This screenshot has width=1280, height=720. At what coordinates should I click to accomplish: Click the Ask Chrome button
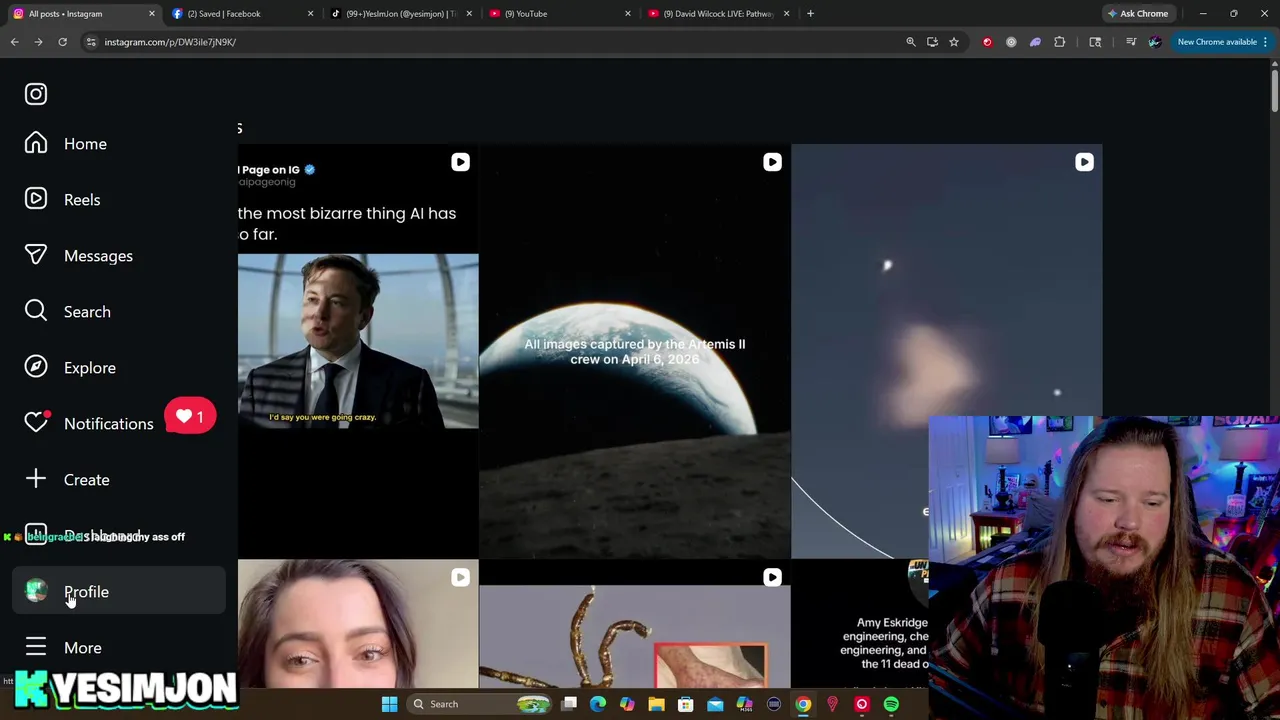point(1137,14)
